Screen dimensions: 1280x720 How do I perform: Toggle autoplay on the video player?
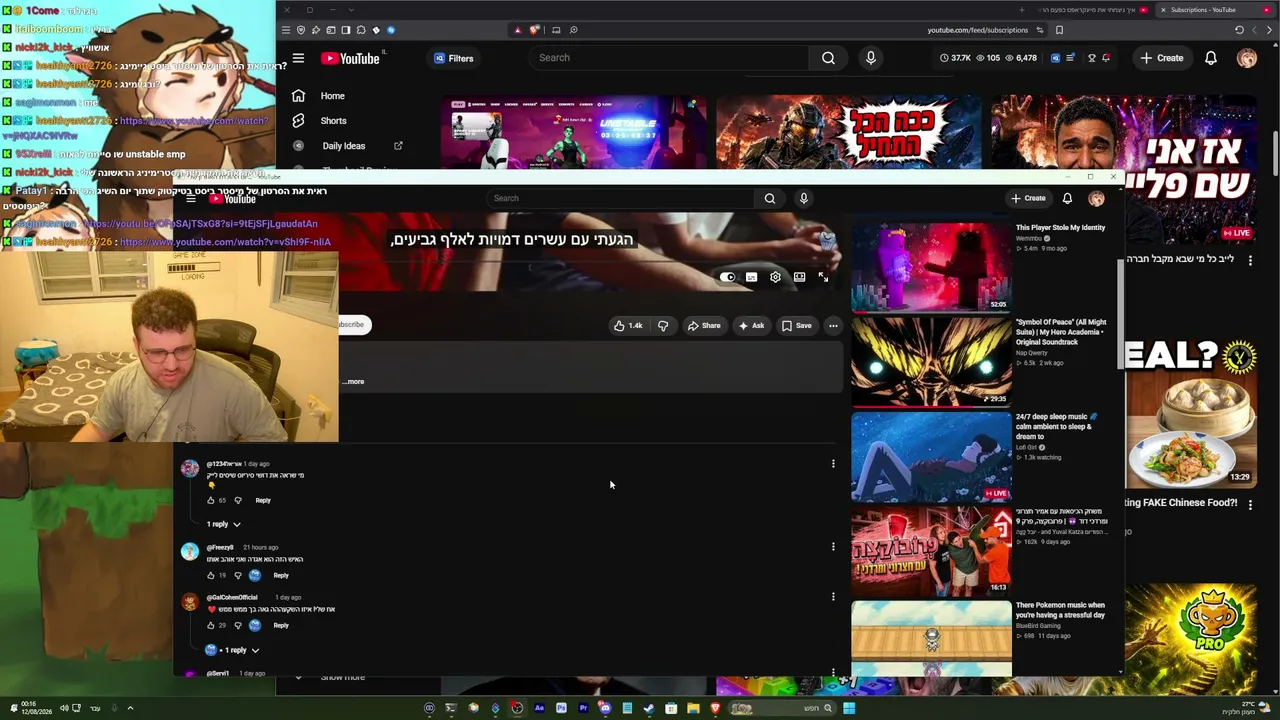[x=728, y=277]
